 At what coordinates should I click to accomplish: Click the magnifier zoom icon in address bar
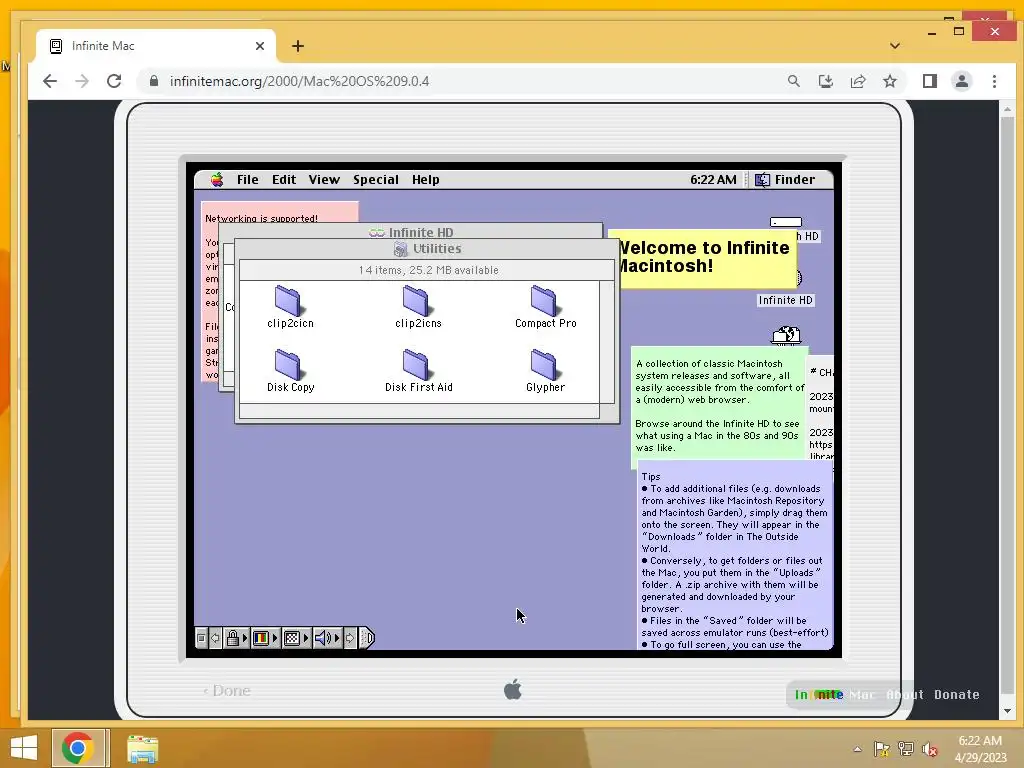793,81
